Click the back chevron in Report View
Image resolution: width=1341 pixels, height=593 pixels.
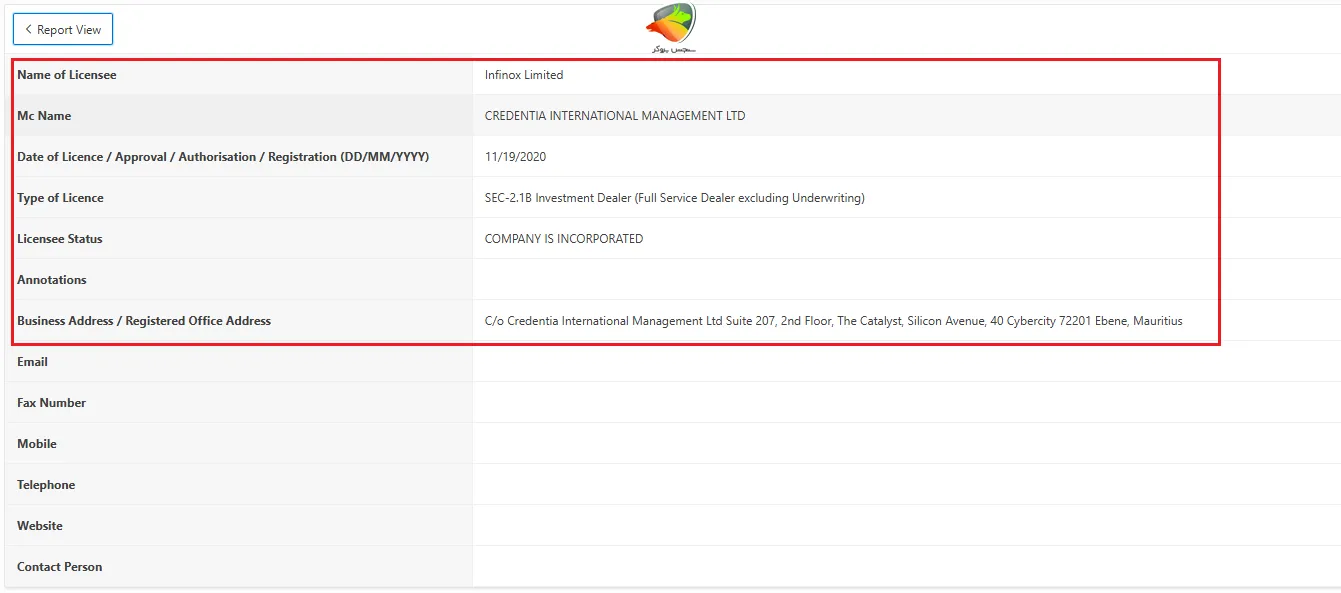tap(28, 30)
